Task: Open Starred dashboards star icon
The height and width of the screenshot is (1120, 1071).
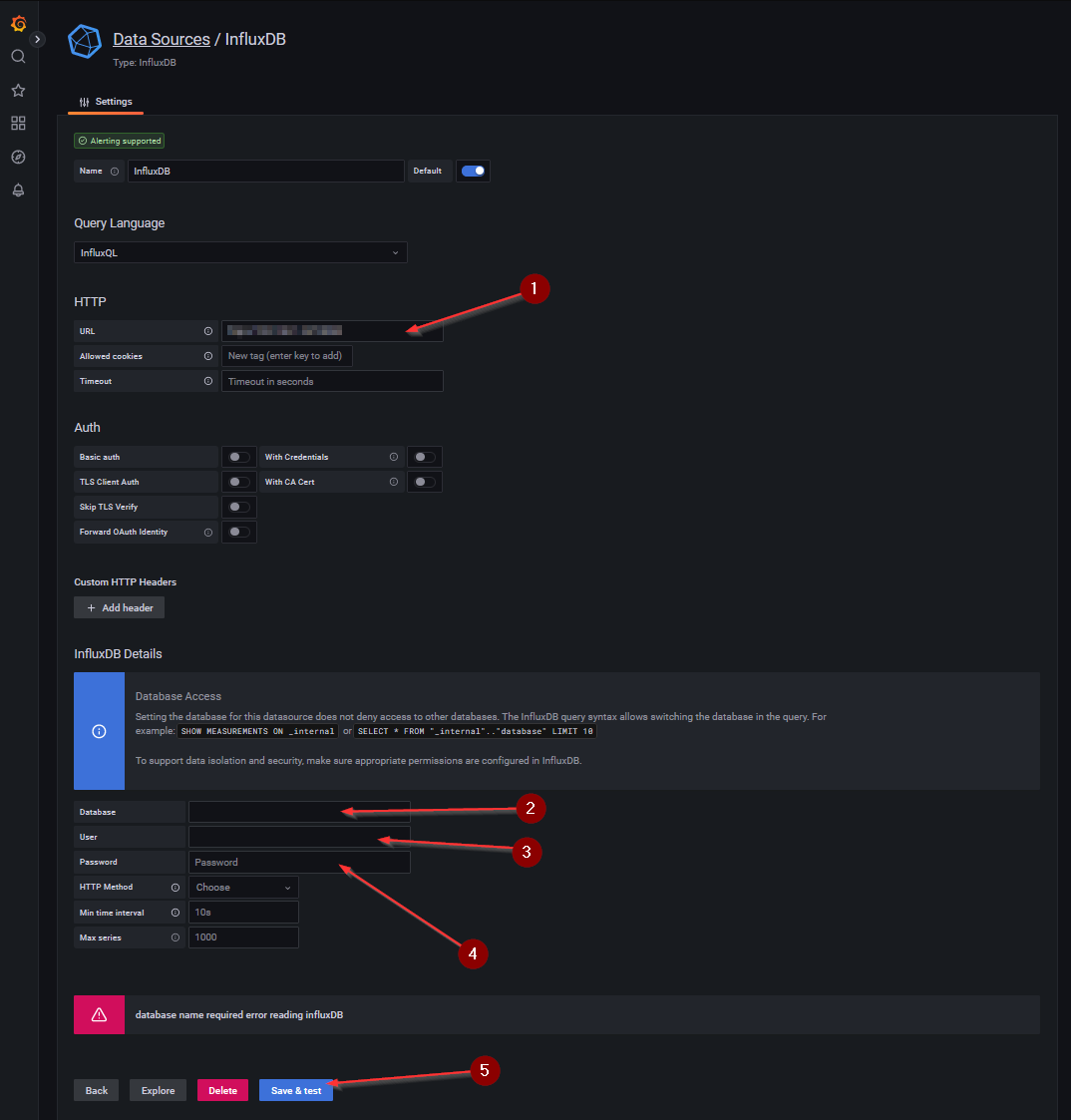Action: (18, 91)
